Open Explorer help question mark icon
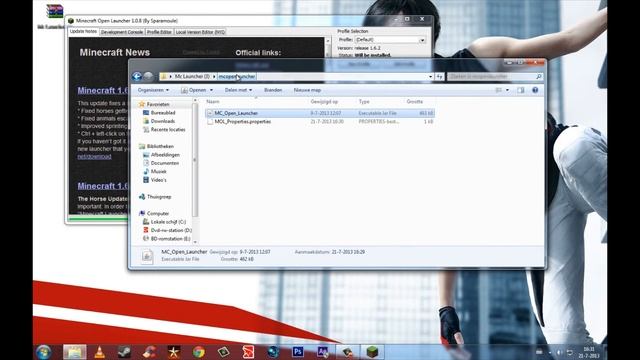 tap(535, 90)
